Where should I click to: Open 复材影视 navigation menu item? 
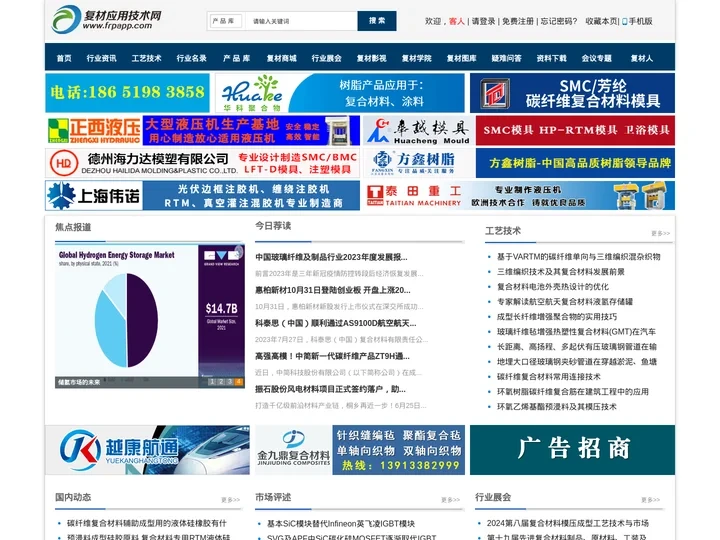371,58
